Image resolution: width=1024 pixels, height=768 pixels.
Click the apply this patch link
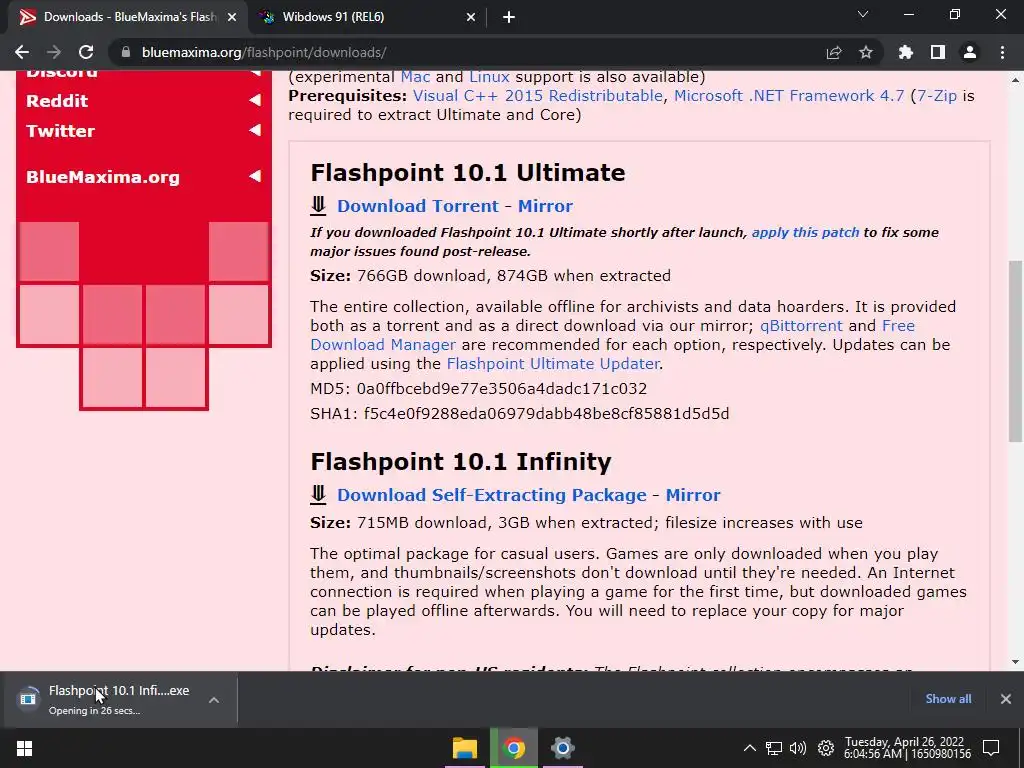tap(805, 232)
